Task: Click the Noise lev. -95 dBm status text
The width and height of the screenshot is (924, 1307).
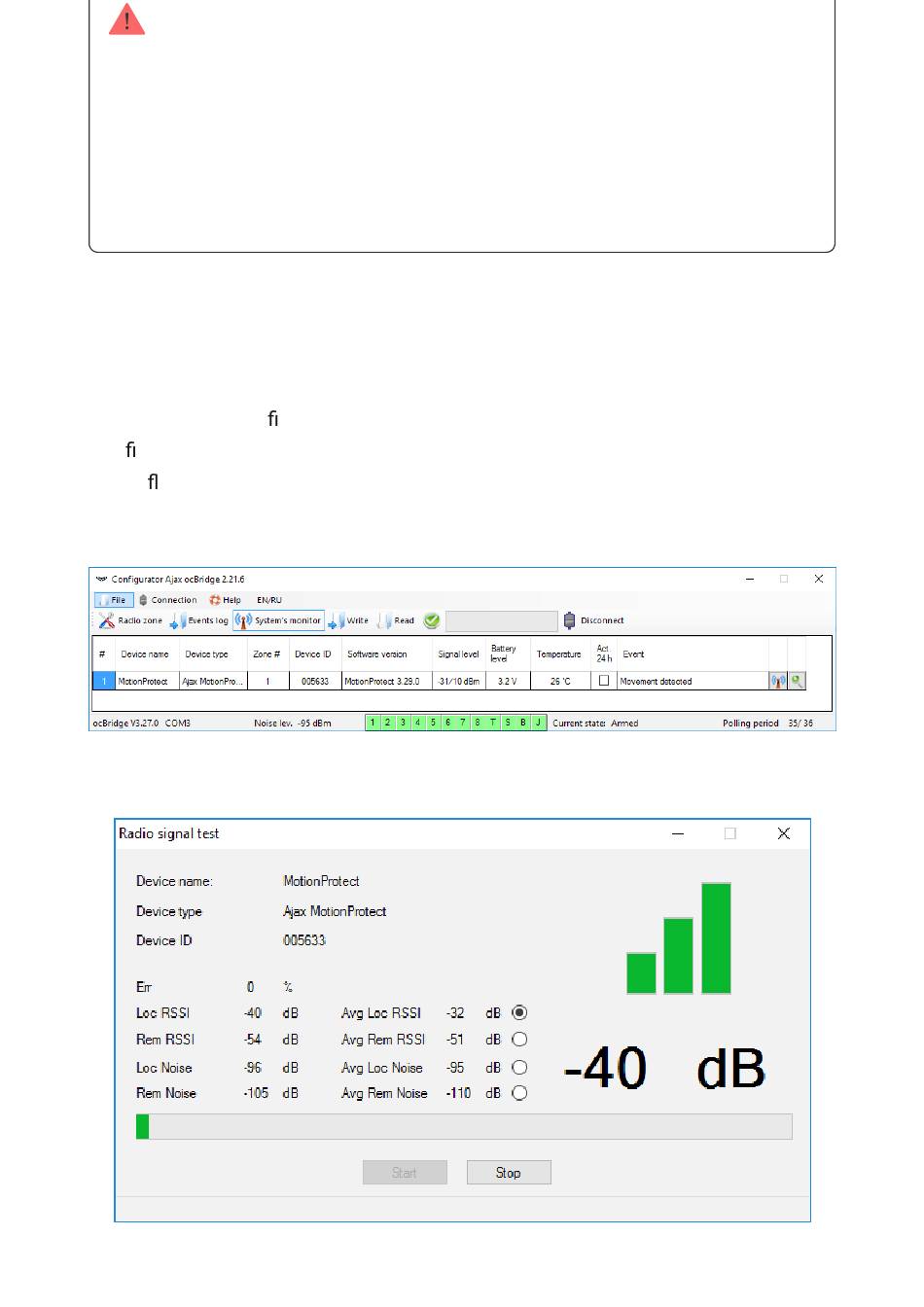Action: tap(292, 724)
